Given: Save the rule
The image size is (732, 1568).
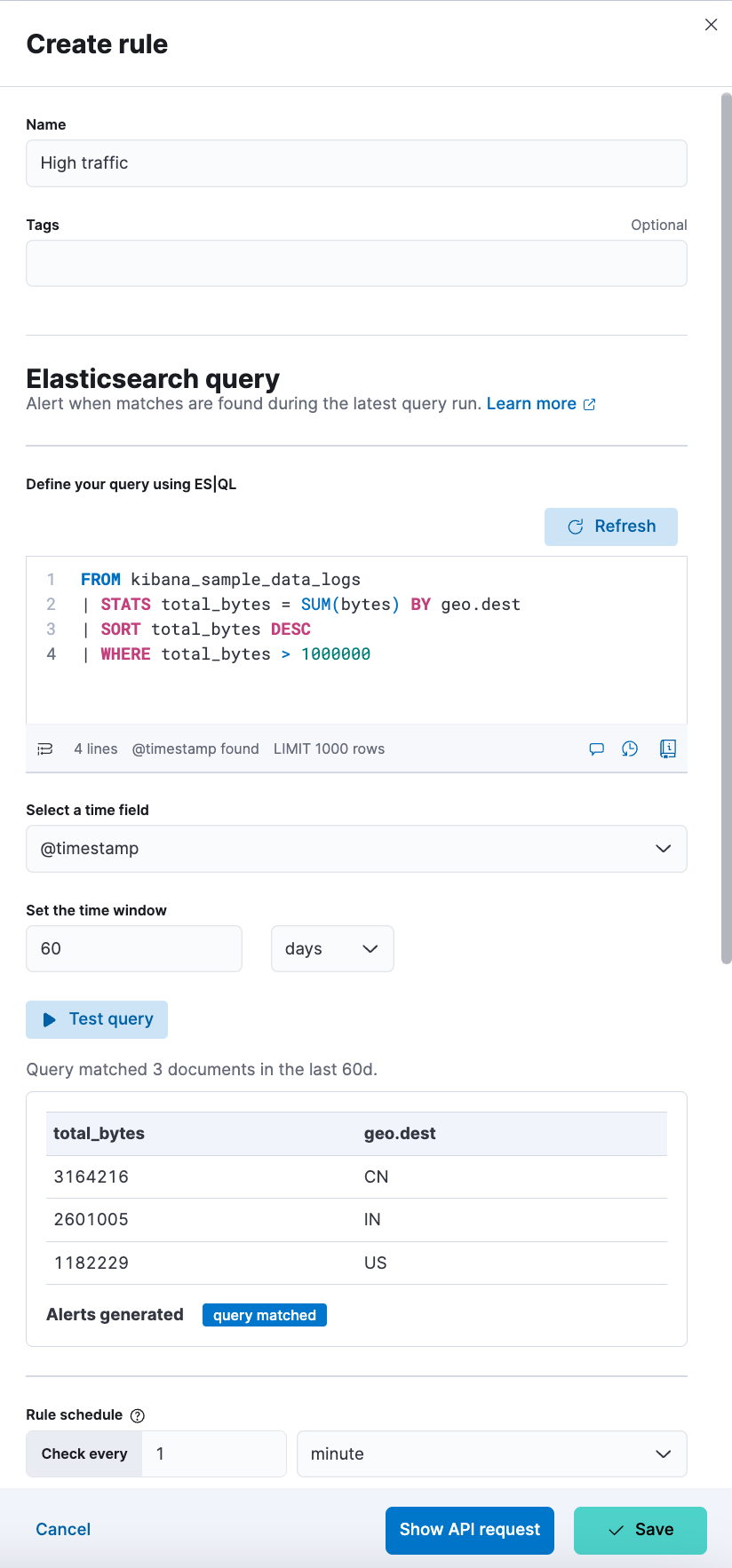Looking at the screenshot, I should pos(640,1530).
